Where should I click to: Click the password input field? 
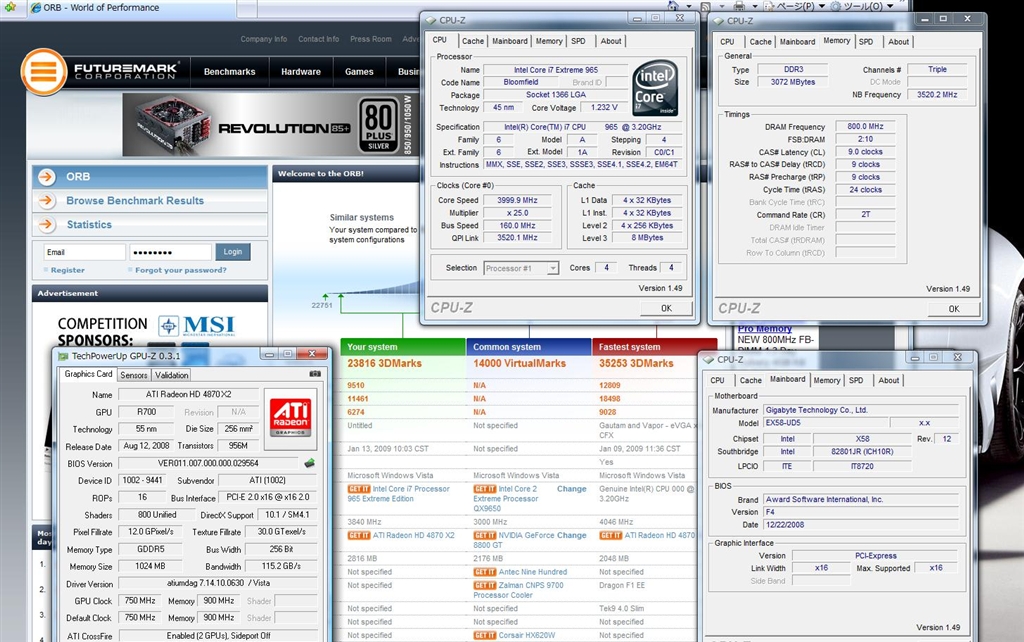click(170, 252)
